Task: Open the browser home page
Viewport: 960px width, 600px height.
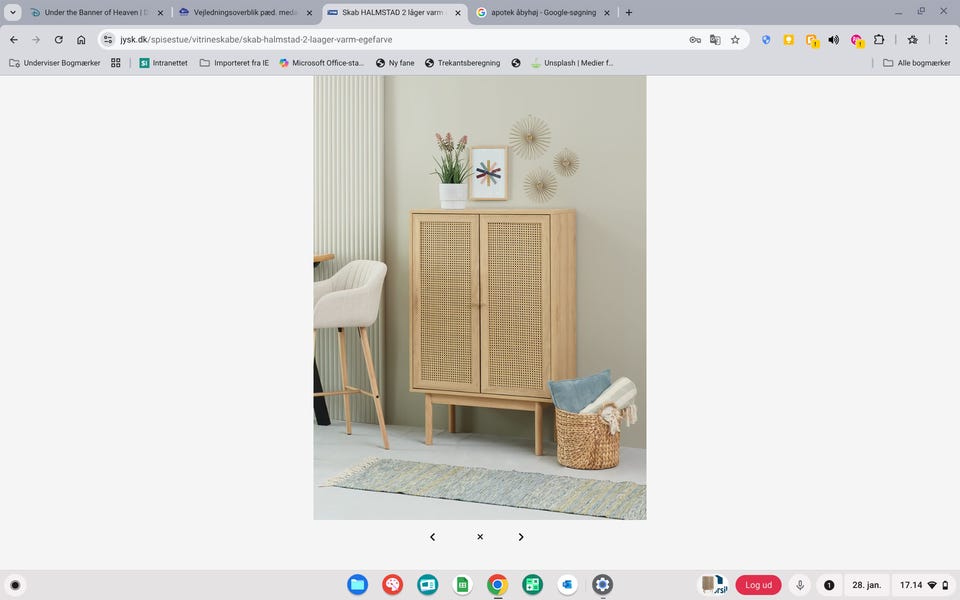Action: pyautogui.click(x=81, y=40)
